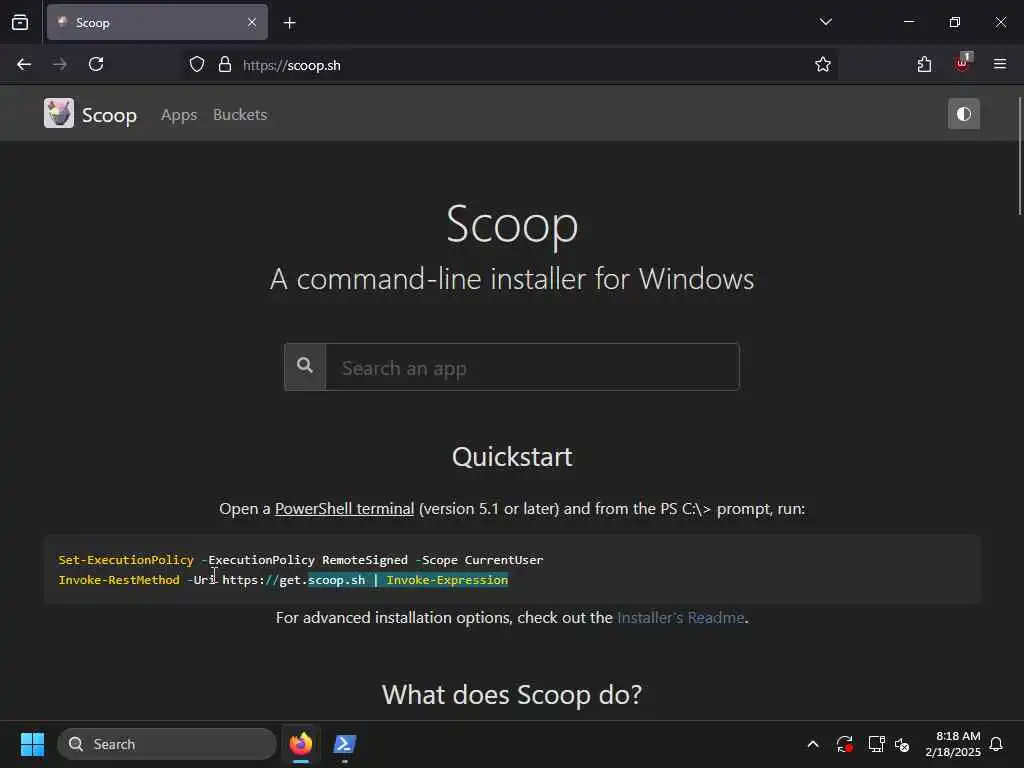Viewport: 1024px width, 768px height.
Task: Click the Scoop logo icon in the navbar
Action: point(59,114)
